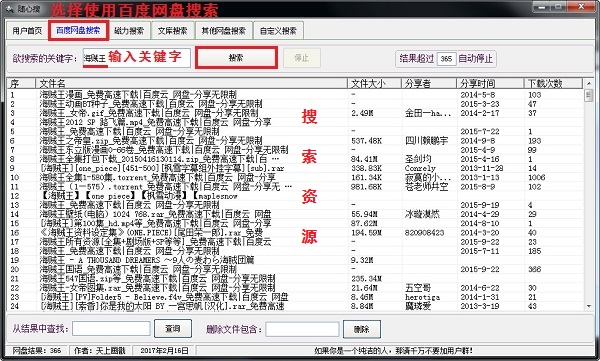Click sharer 四川赖晓宇 cell
600x361 pixels.
coord(426,140)
